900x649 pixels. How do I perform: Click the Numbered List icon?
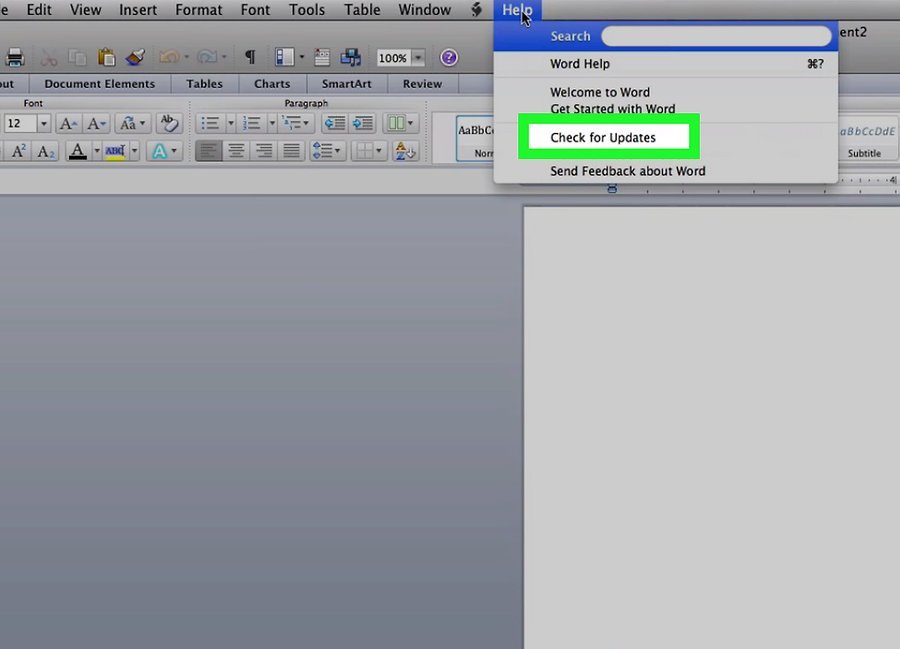251,123
